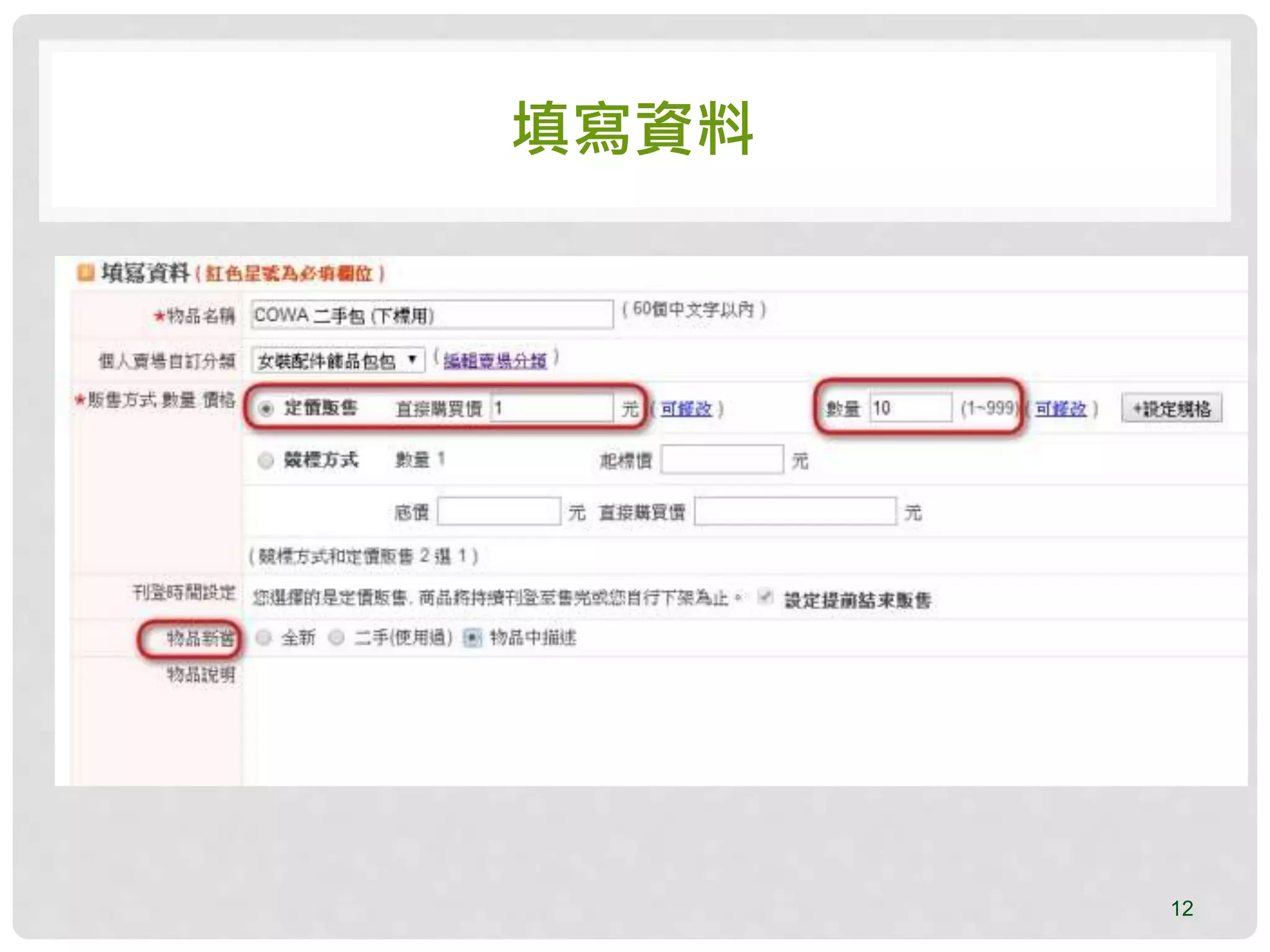Image resolution: width=1270 pixels, height=952 pixels.
Task: Click the 起標價 input field
Action: pyautogui.click(x=722, y=460)
